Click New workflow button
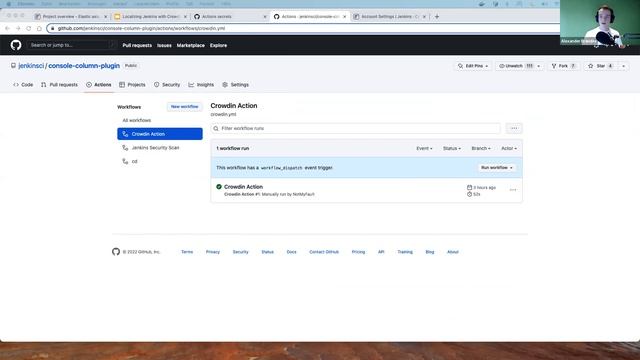 tap(184, 107)
